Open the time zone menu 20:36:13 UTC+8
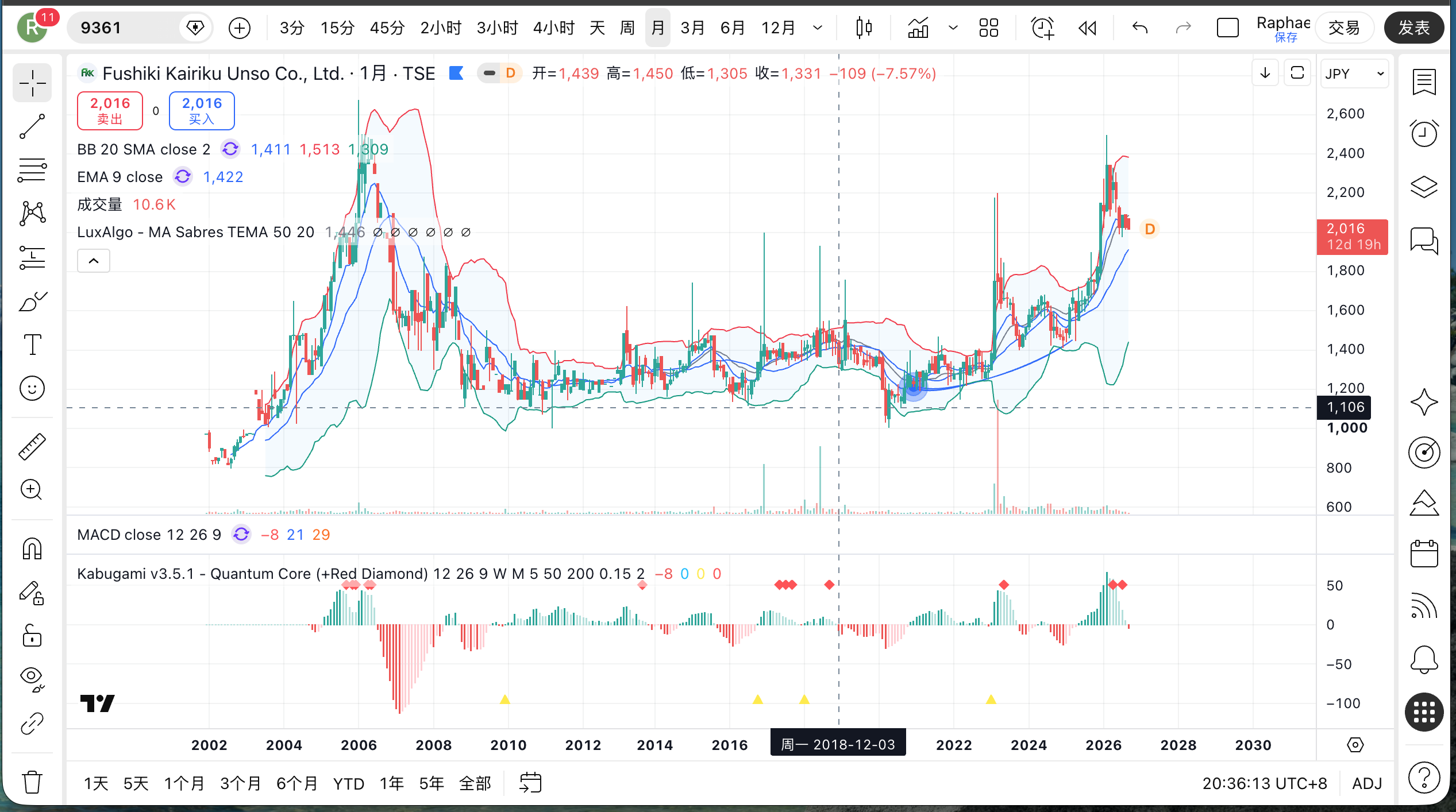 pos(1265,783)
